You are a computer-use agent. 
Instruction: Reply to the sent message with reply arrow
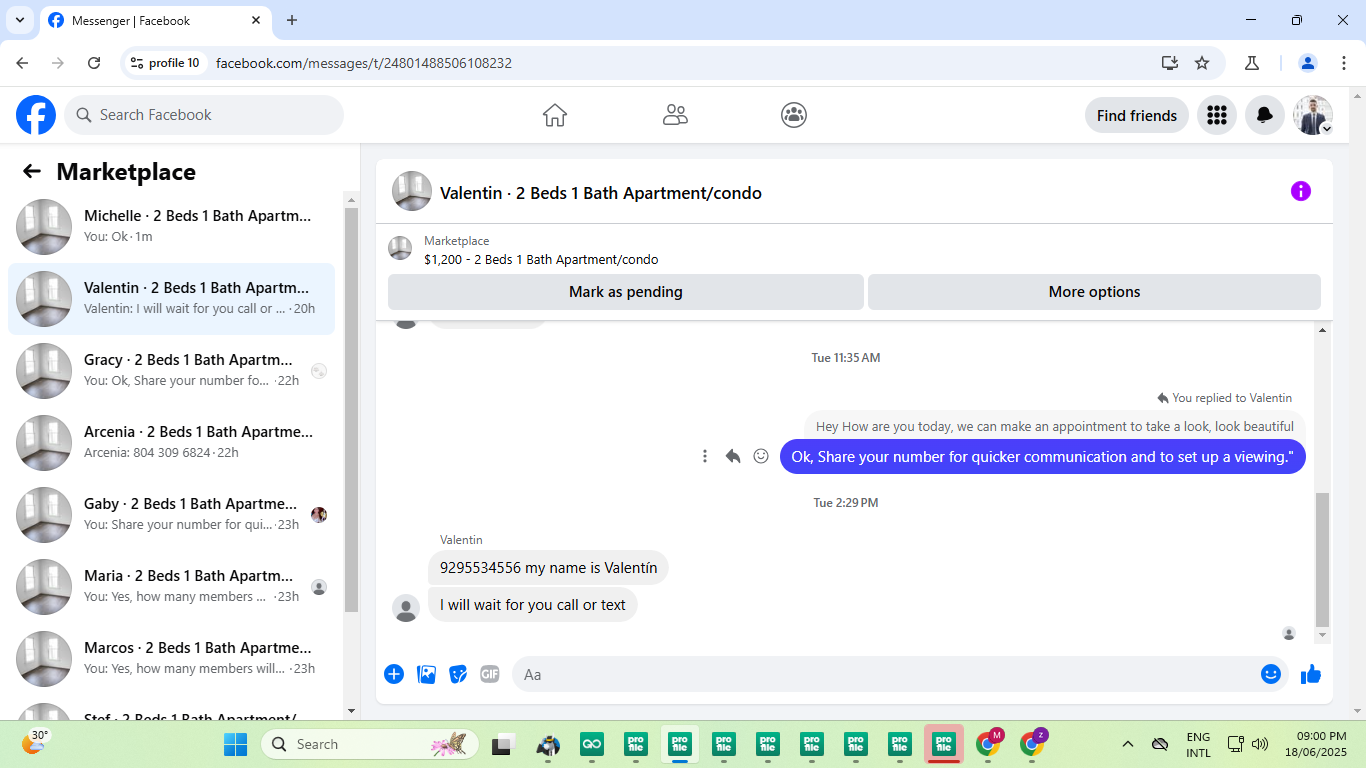click(733, 456)
